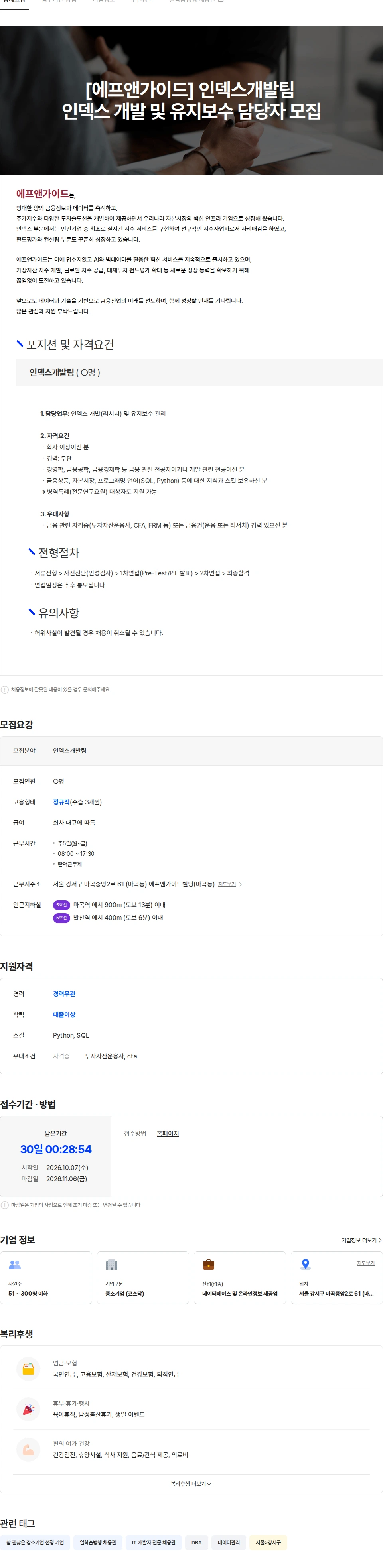Screen dimensions: 383x1568
Task: Select the DBA tag
Action: pyautogui.click(x=196, y=1542)
